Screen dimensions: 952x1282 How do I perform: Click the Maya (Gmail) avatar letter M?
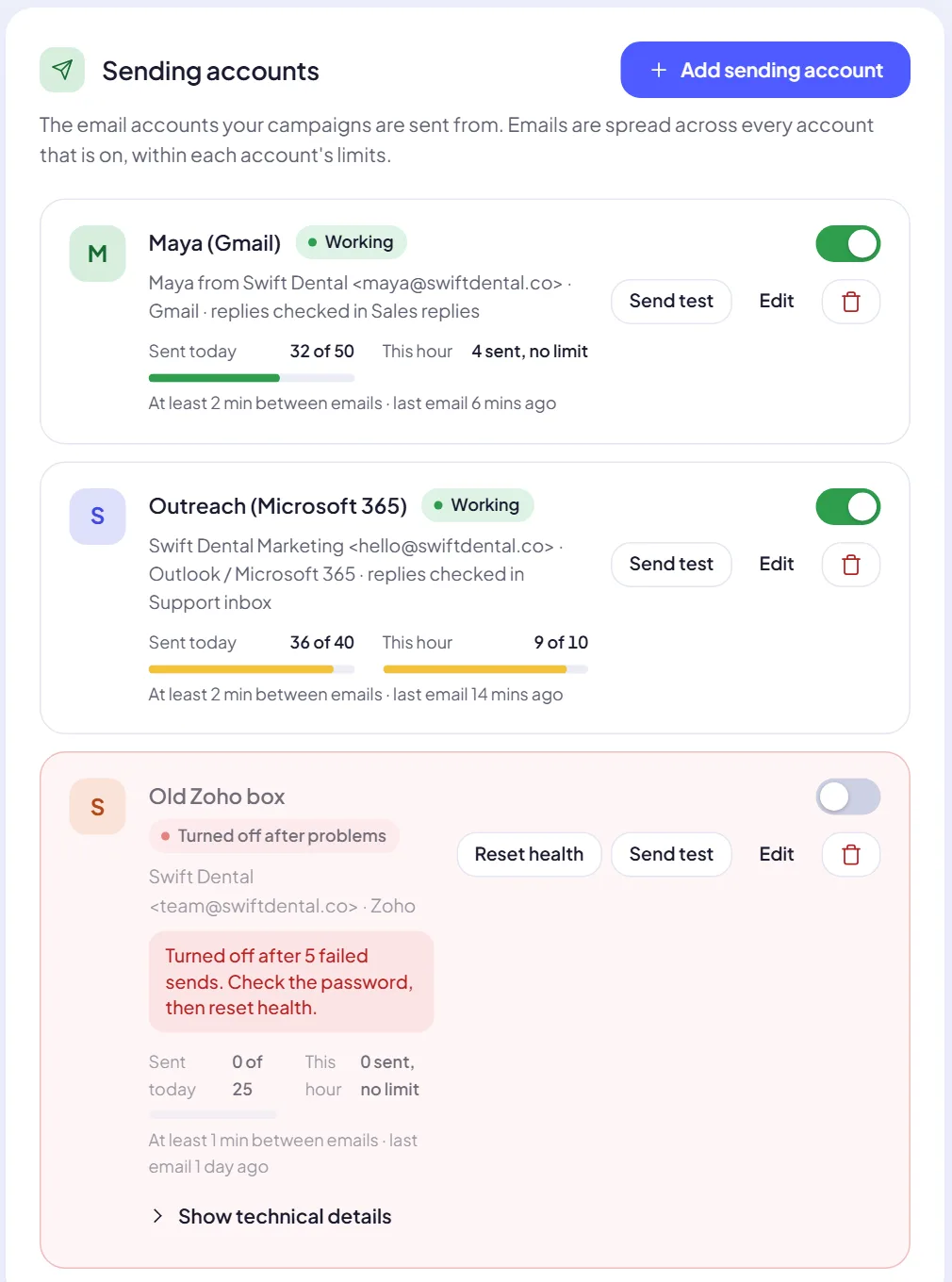(97, 254)
